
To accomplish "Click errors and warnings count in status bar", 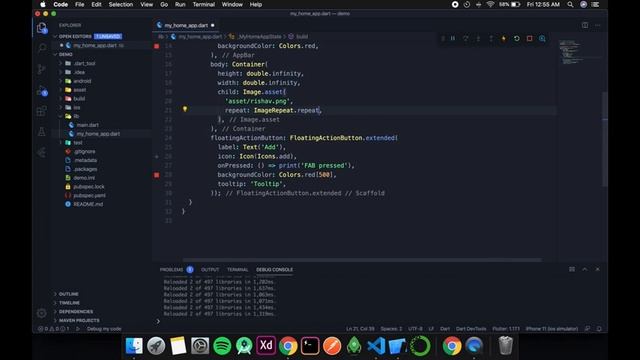I will tap(53, 329).
